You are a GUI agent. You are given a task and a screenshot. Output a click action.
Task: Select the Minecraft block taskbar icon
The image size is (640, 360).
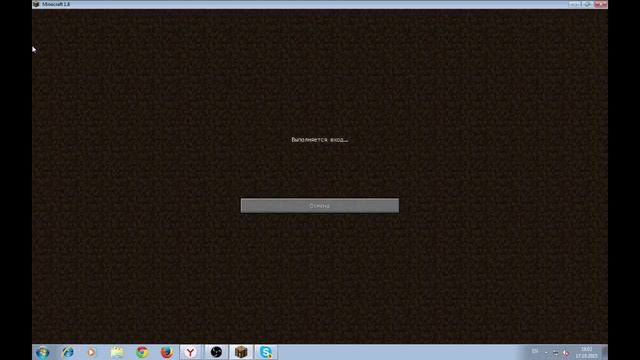(x=241, y=352)
